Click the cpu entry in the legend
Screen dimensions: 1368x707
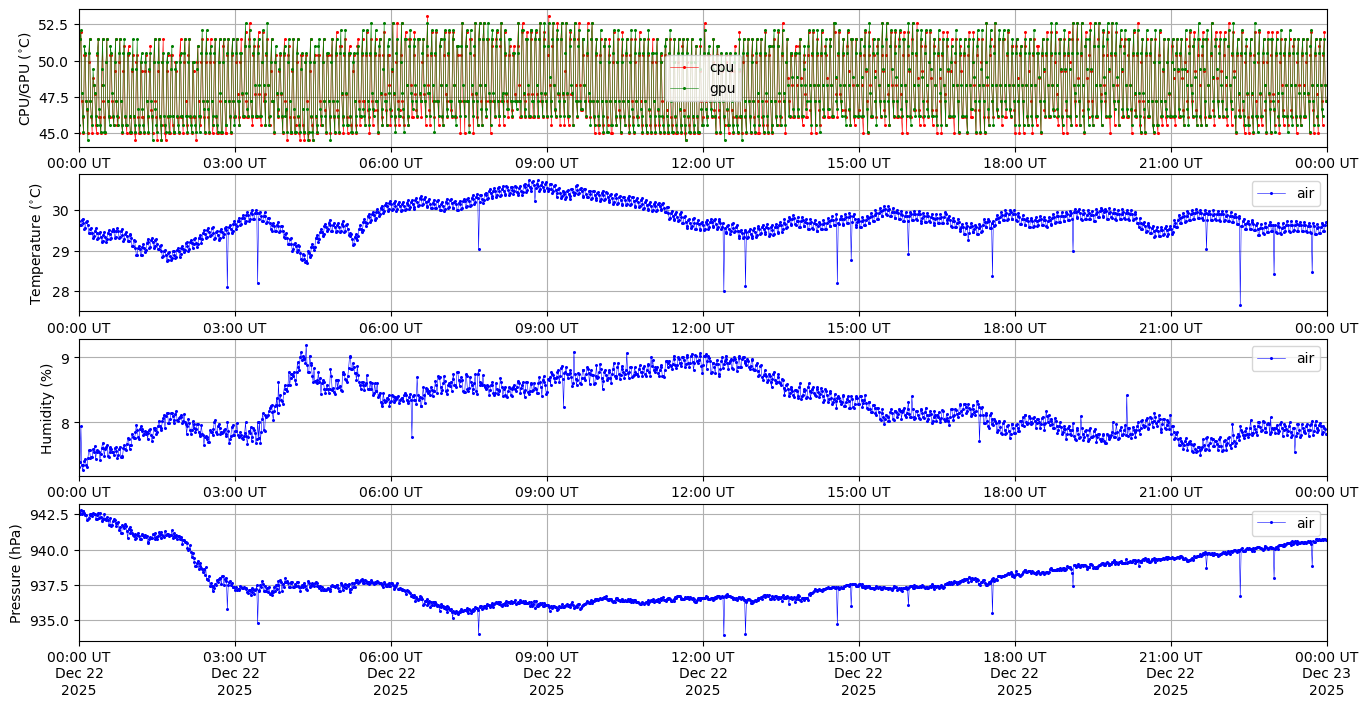[x=721, y=67]
